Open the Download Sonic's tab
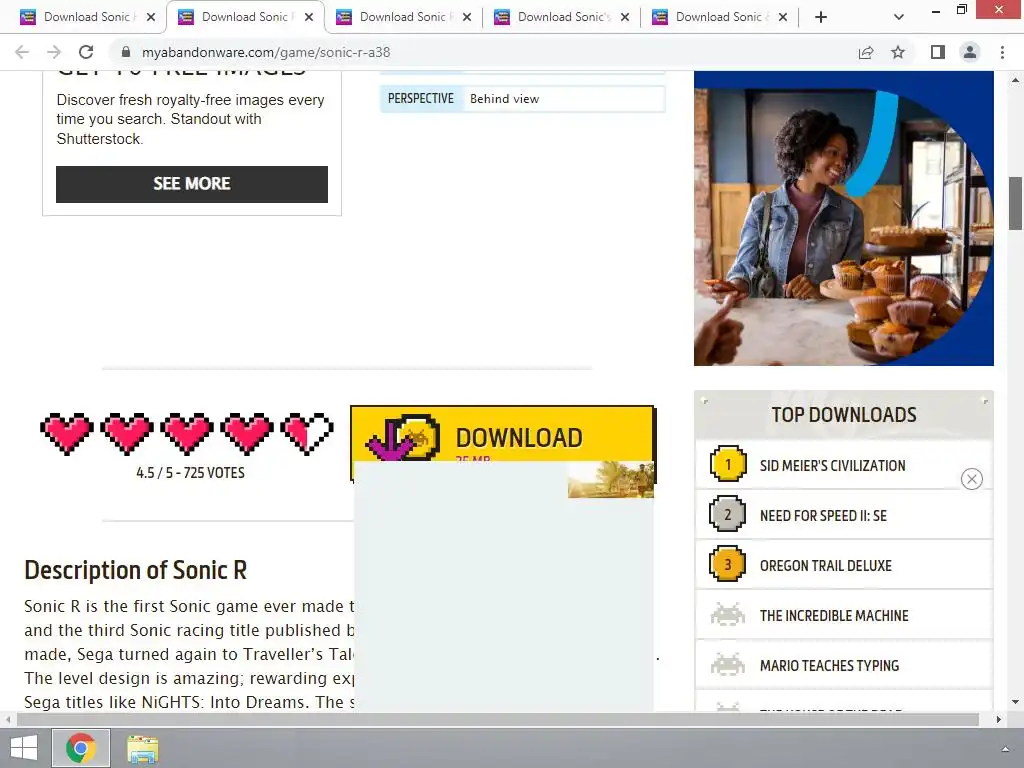1024x768 pixels. (x=562, y=17)
